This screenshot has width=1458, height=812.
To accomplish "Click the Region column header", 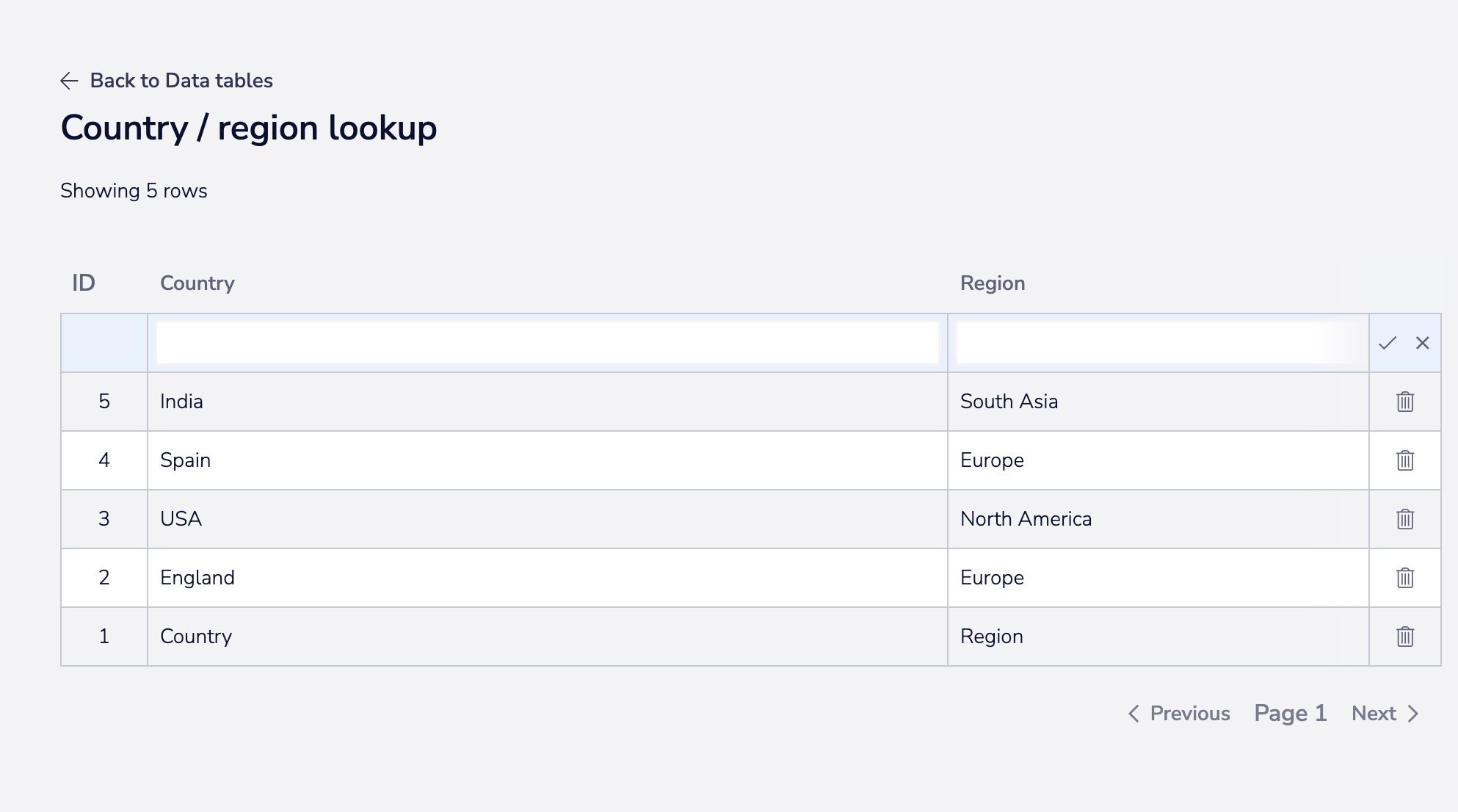I will click(x=993, y=283).
